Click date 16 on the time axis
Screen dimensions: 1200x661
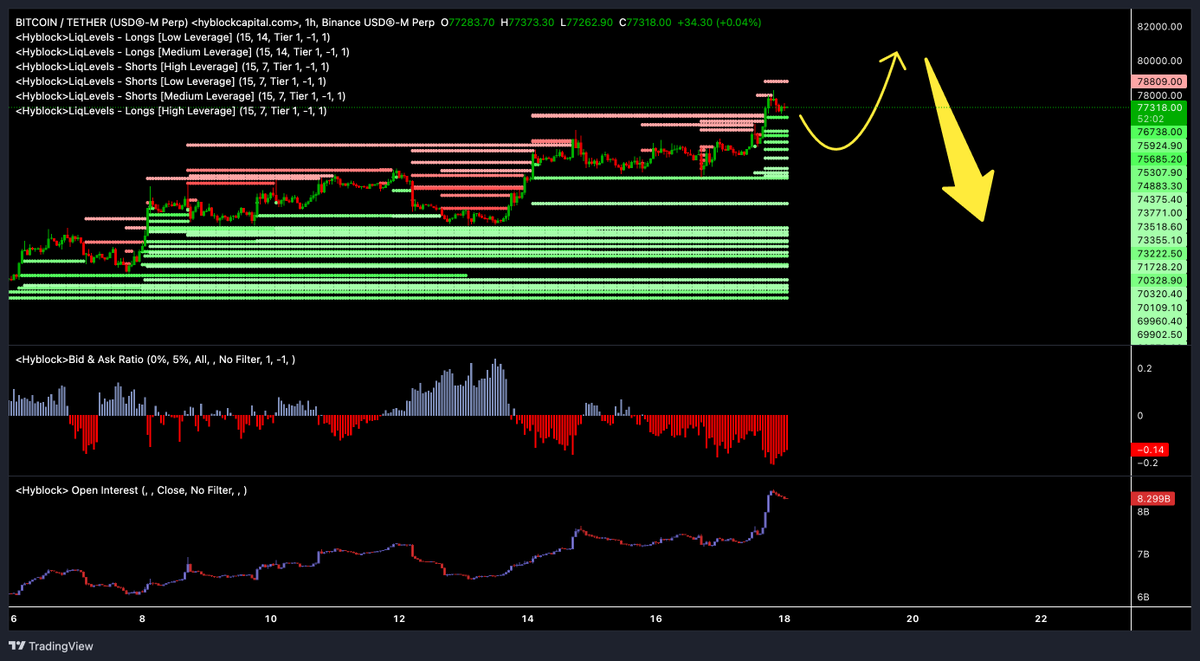(x=656, y=619)
